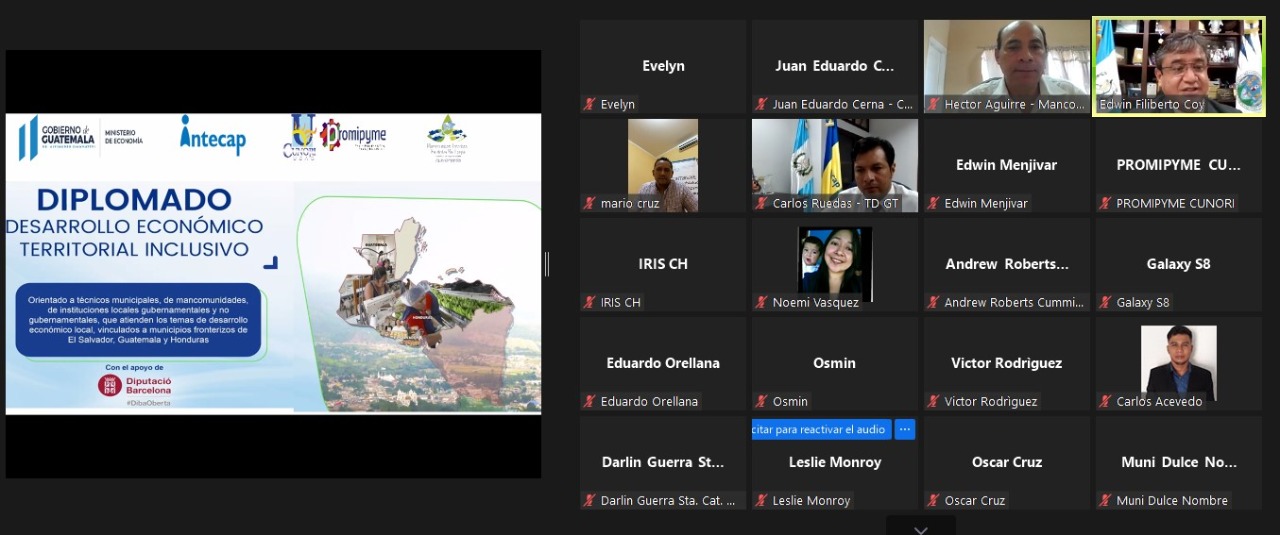Image resolution: width=1280 pixels, height=535 pixels.
Task: Click muted mic icon beside Carlos Acevedo
Action: 1106,401
